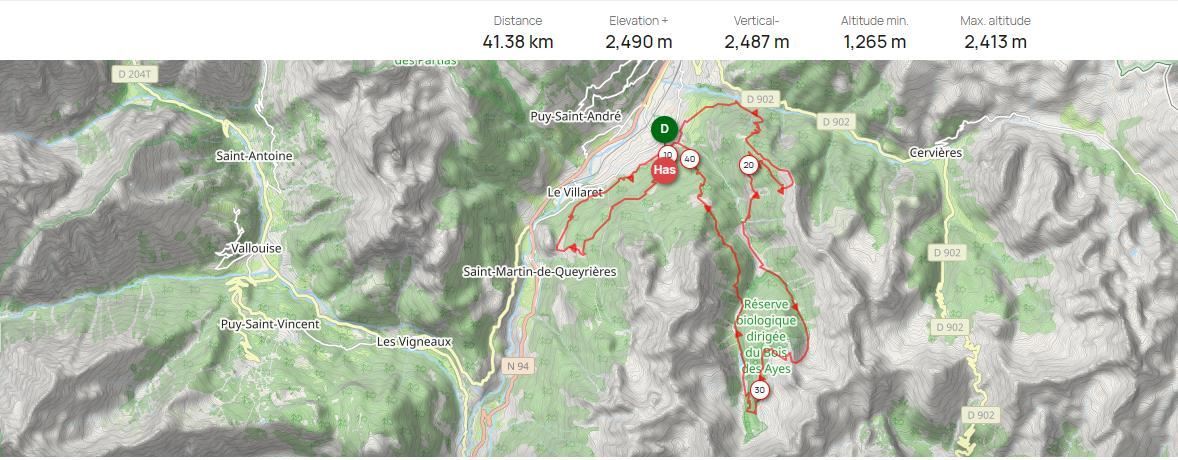This screenshot has height=460, width=1178.
Task: Click the red Has finish marker
Action: (664, 171)
